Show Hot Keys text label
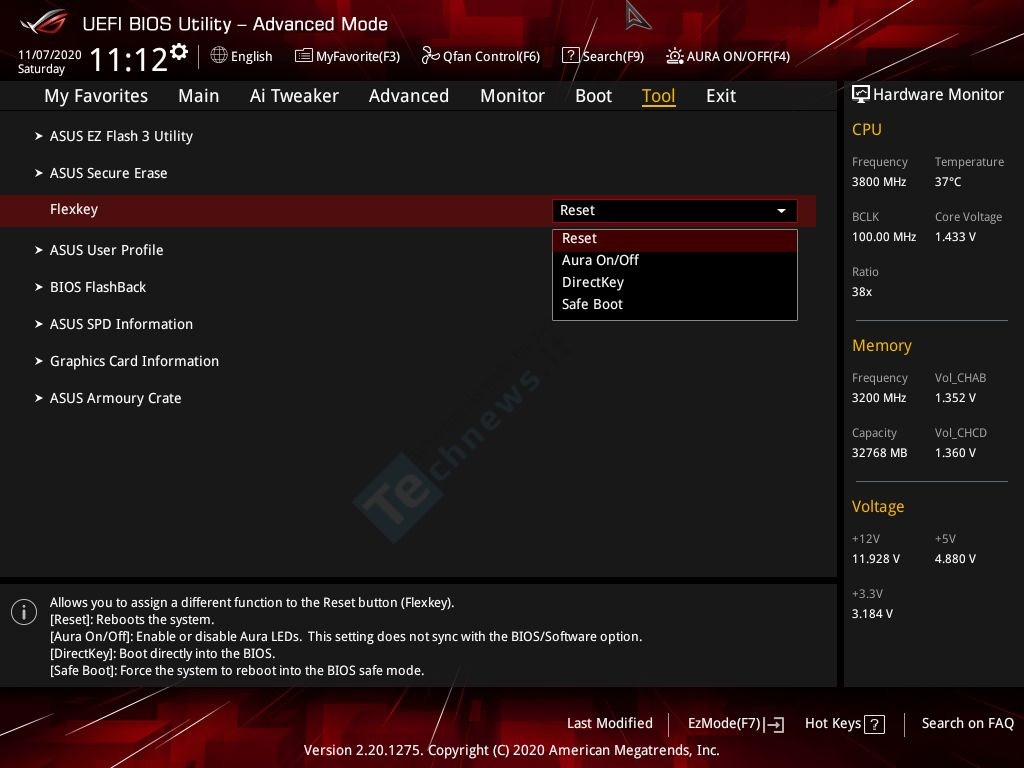This screenshot has width=1024, height=768. click(x=833, y=724)
